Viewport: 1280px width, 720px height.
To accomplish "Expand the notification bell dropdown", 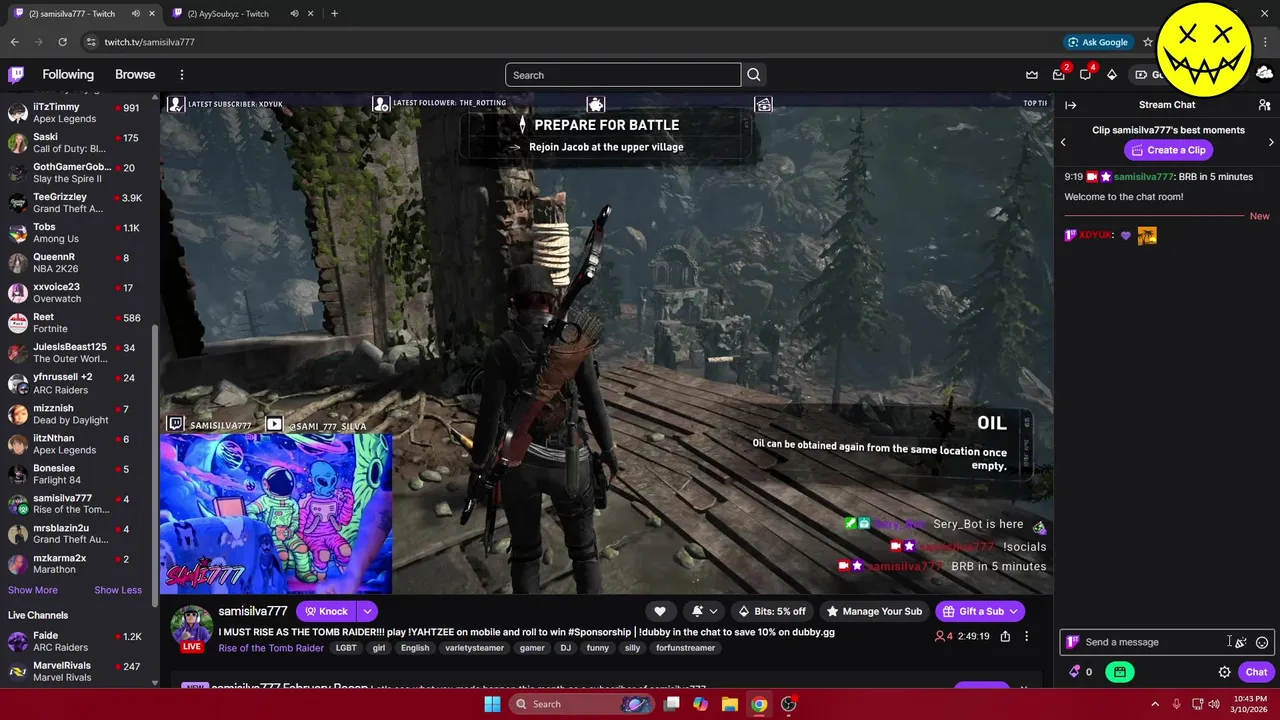I will coord(713,611).
